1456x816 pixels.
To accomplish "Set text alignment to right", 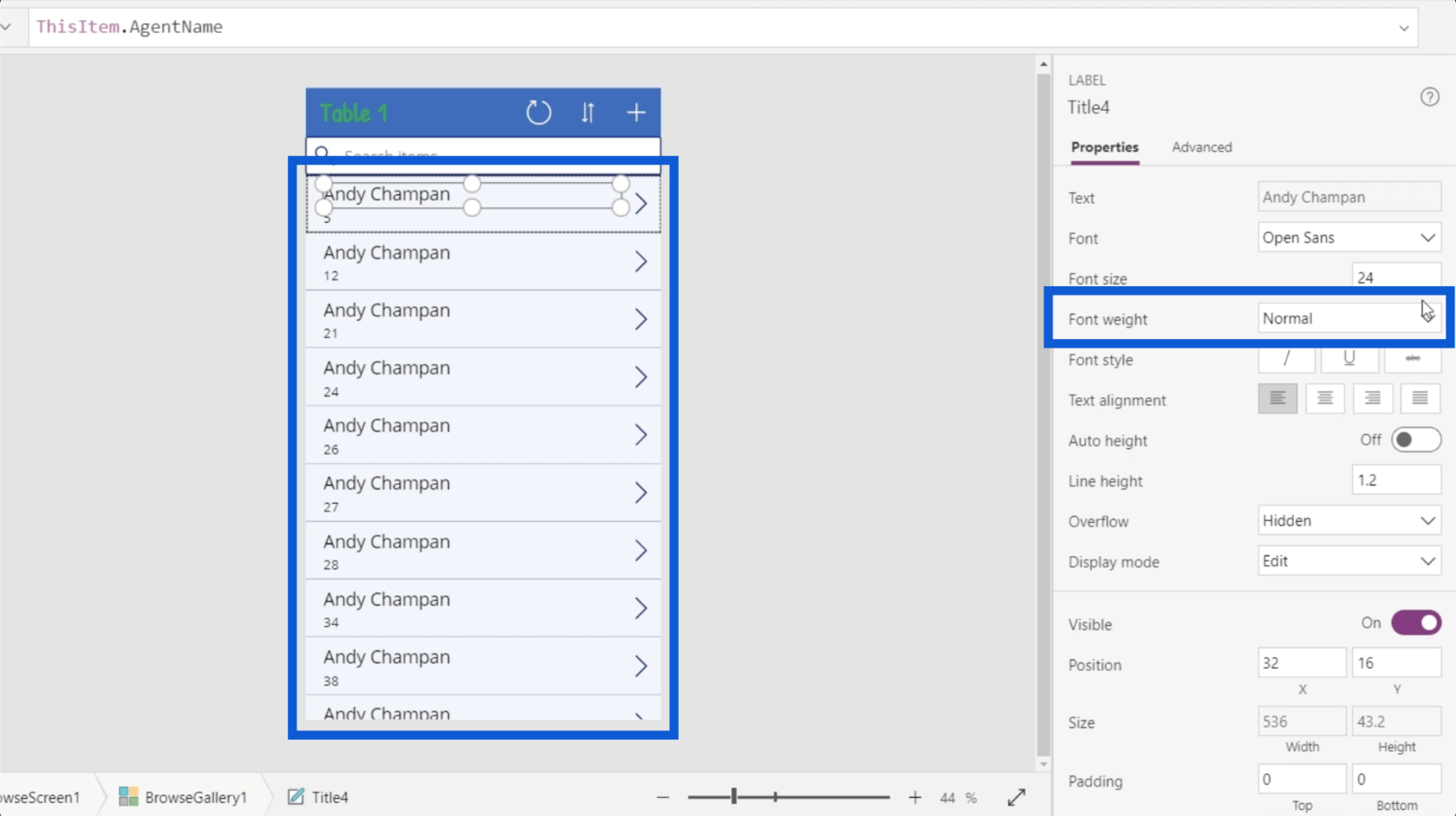I will (x=1373, y=399).
